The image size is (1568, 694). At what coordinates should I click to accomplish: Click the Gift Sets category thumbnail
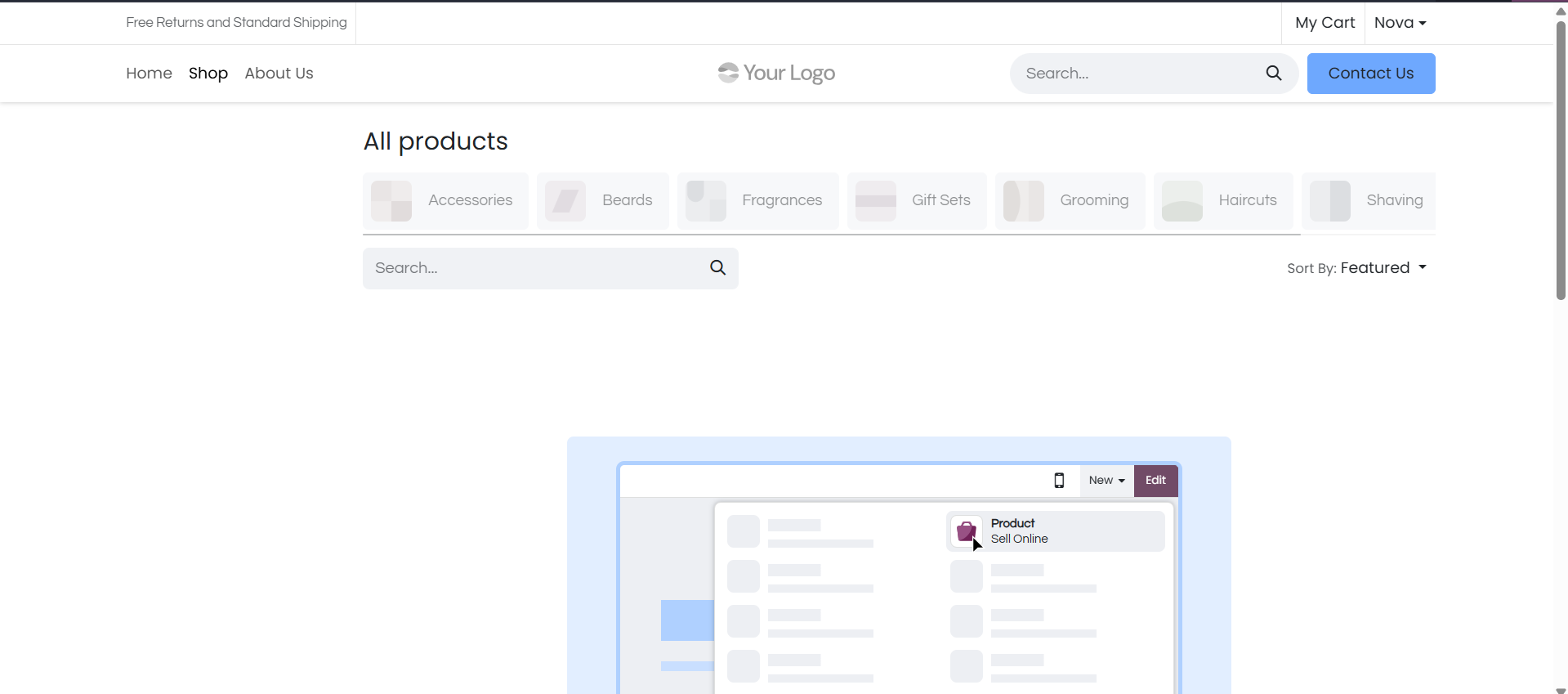click(x=876, y=200)
